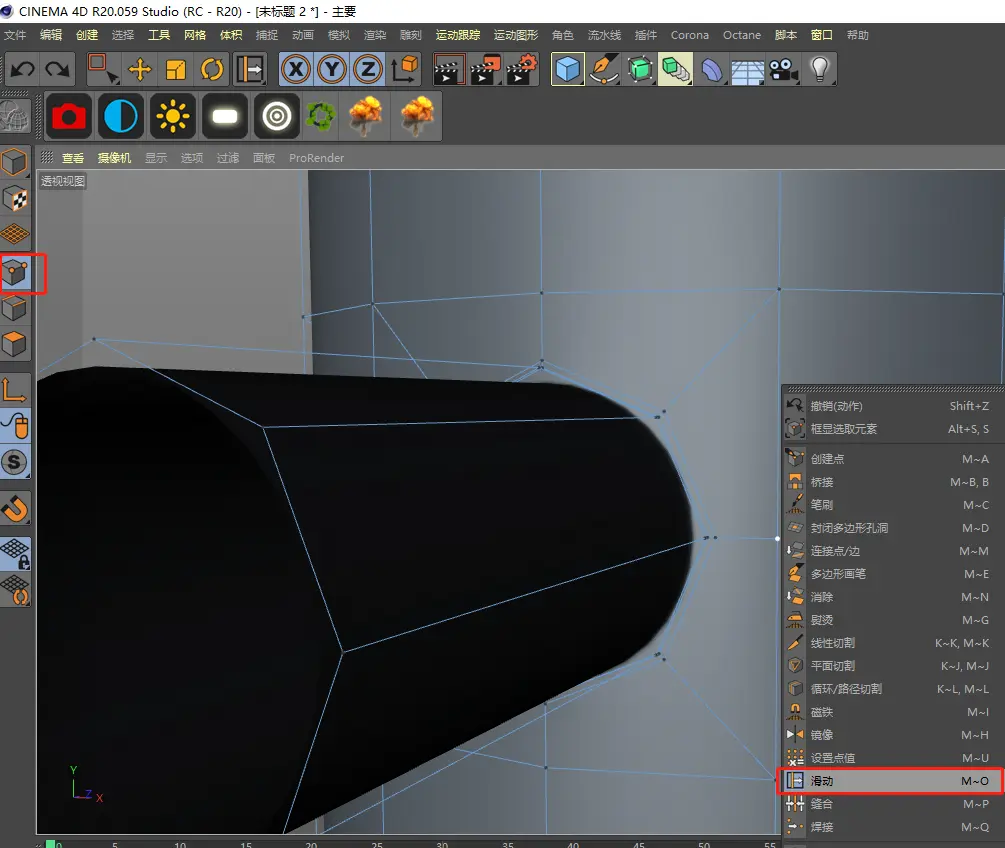Toggle X axis lock
This screenshot has width=1005, height=848.
point(296,69)
